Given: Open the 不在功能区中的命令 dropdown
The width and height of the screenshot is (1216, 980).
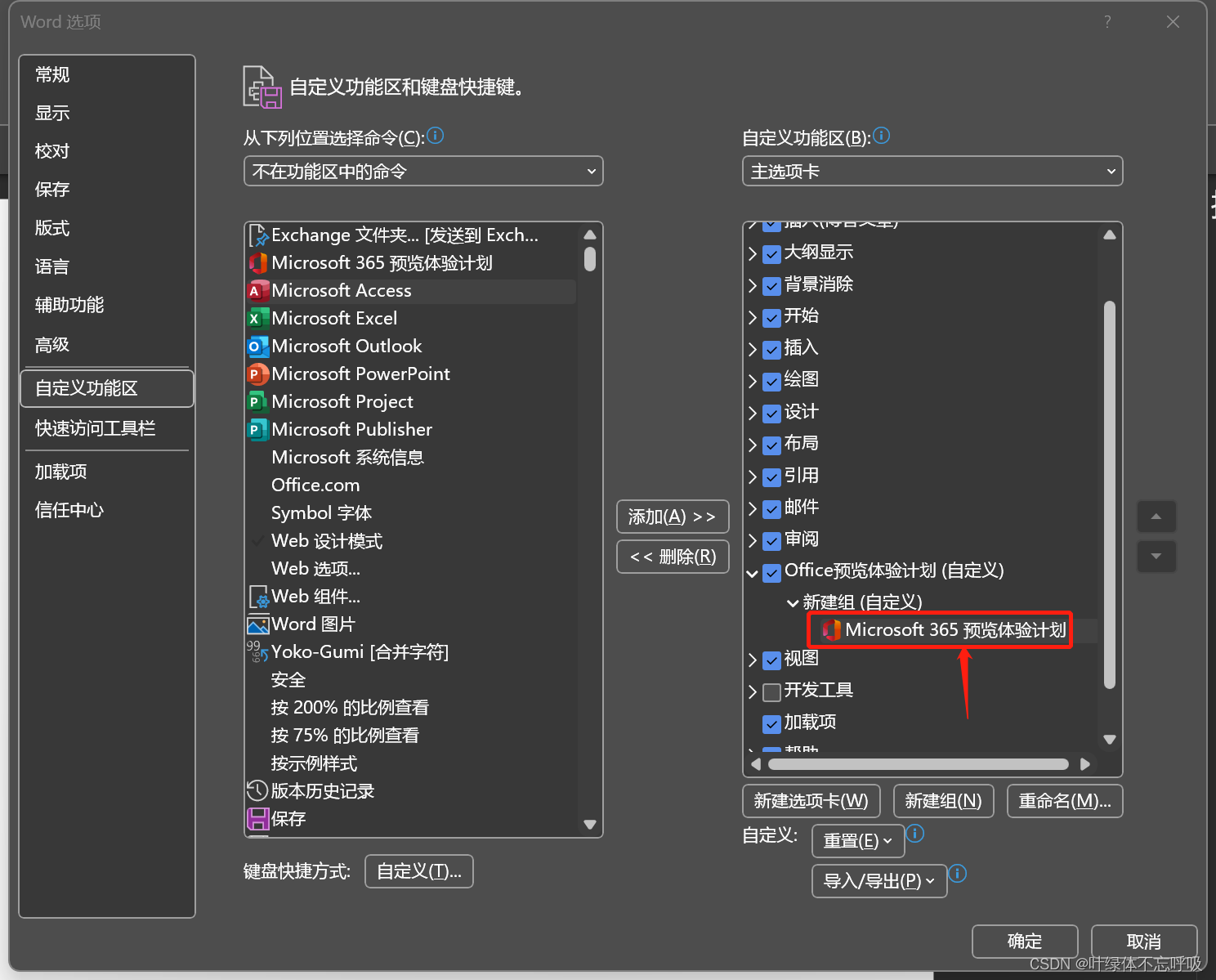Looking at the screenshot, I should point(423,171).
